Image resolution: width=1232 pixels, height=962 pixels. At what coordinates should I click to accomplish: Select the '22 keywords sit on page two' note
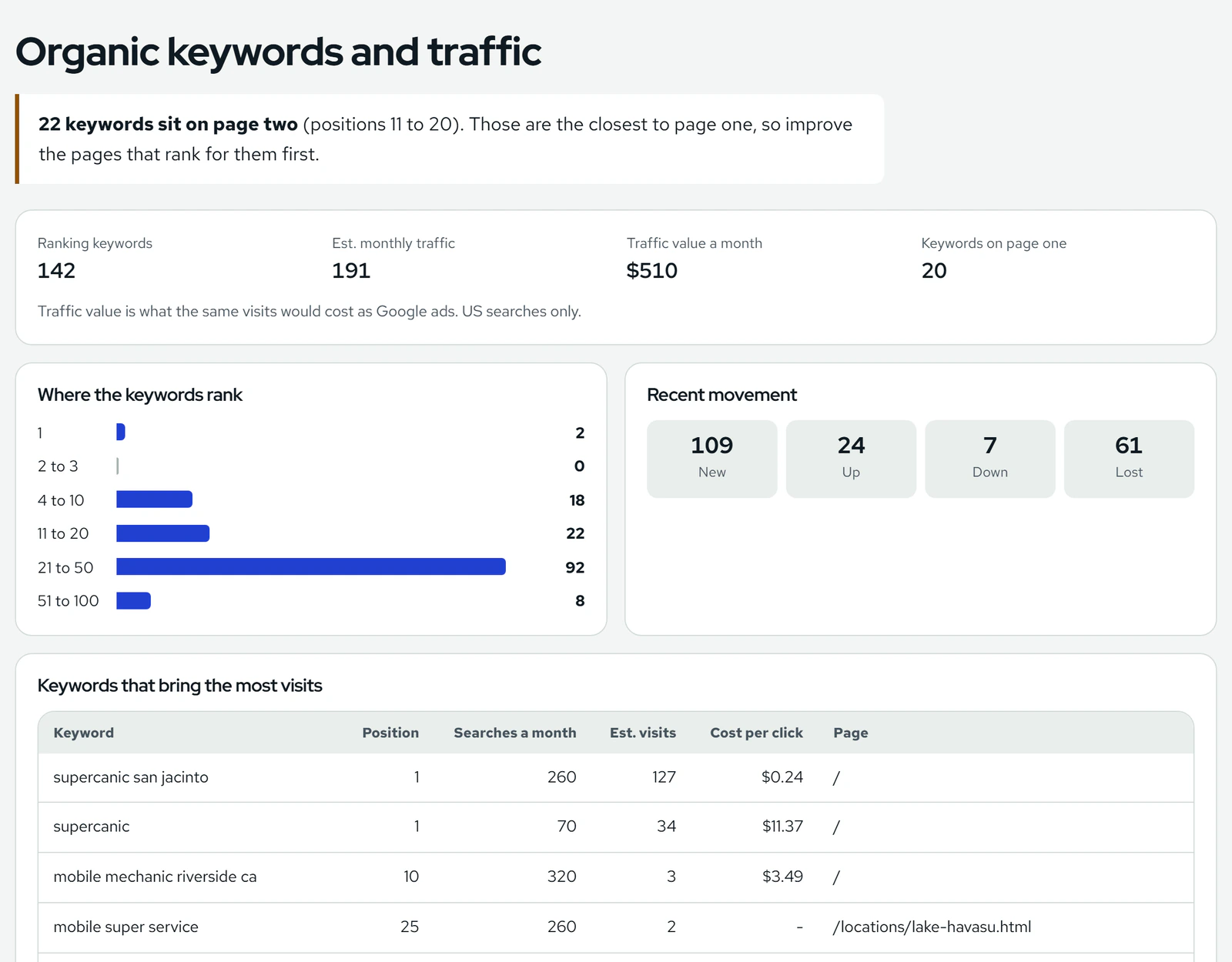(450, 139)
